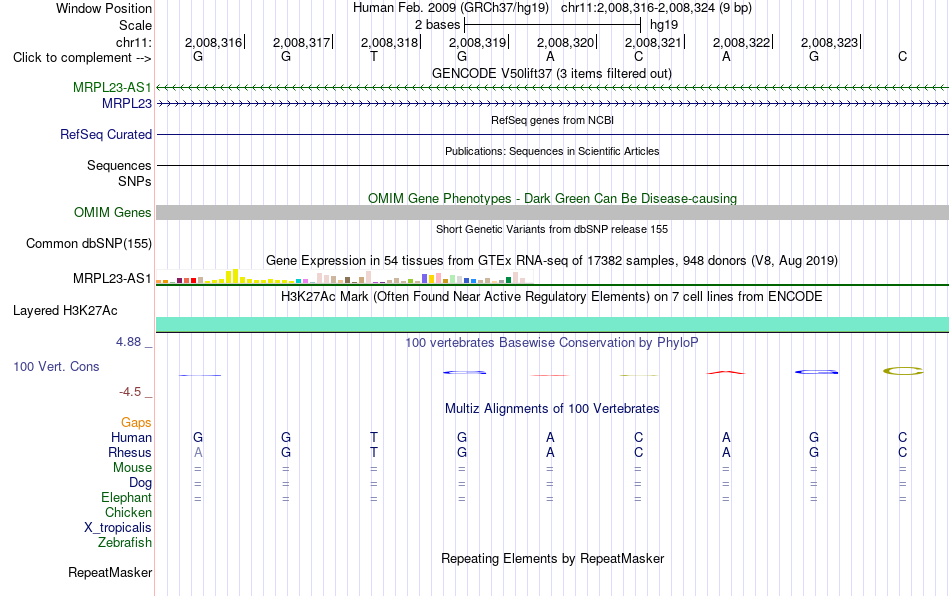This screenshot has height=596, width=950.
Task: Open the Short Genetic Variants from dbSNP title
Action: click(x=552, y=229)
